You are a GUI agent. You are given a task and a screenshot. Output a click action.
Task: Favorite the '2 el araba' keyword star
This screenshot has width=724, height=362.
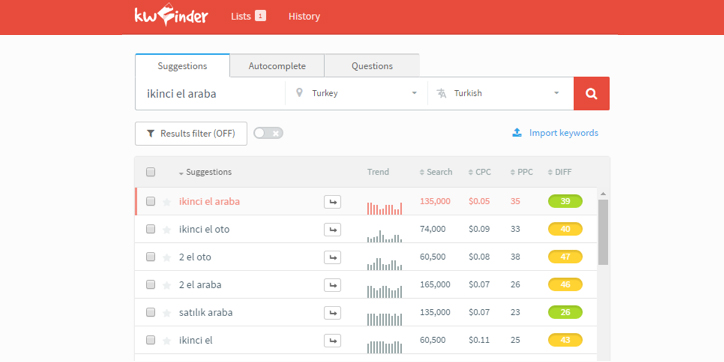tap(167, 285)
